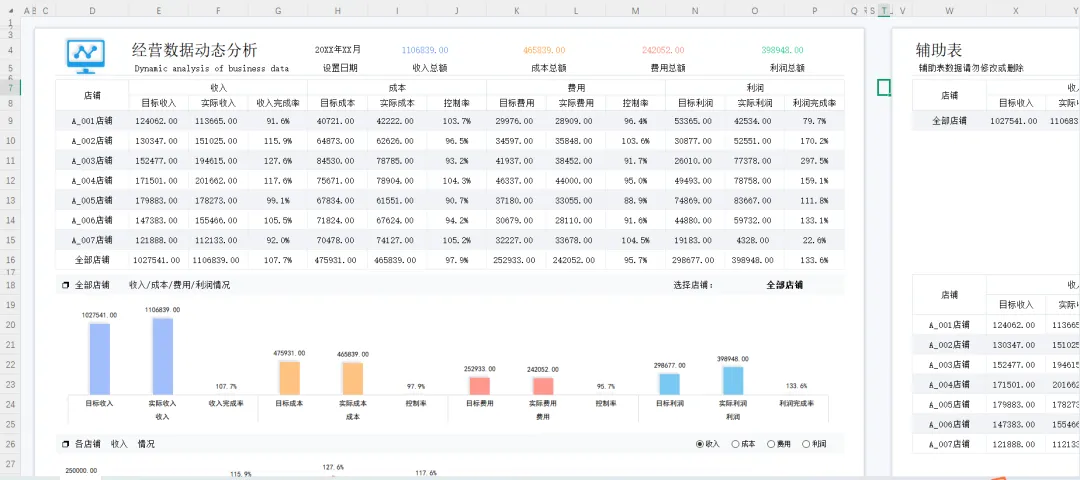This screenshot has height=480, width=1080.
Task: Click the red 费用总额 value 242052.00 at top
Action: click(663, 50)
